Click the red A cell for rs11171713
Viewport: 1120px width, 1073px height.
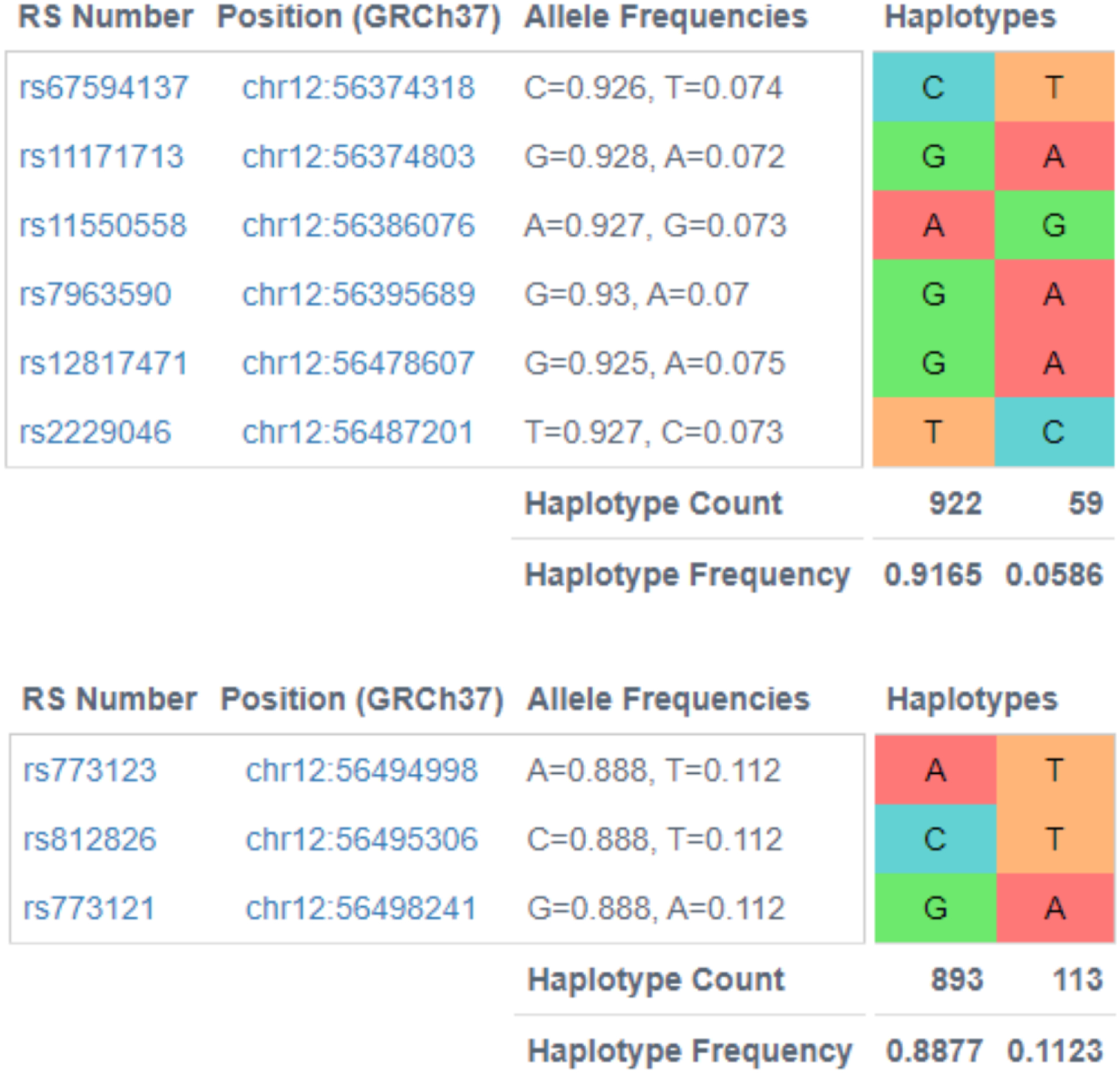1055,156
